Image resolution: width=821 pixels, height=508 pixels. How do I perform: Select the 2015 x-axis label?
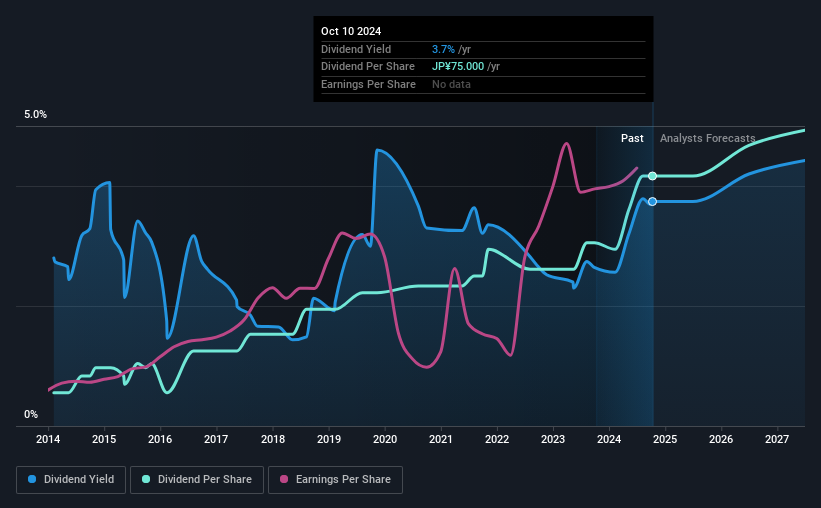(x=104, y=439)
